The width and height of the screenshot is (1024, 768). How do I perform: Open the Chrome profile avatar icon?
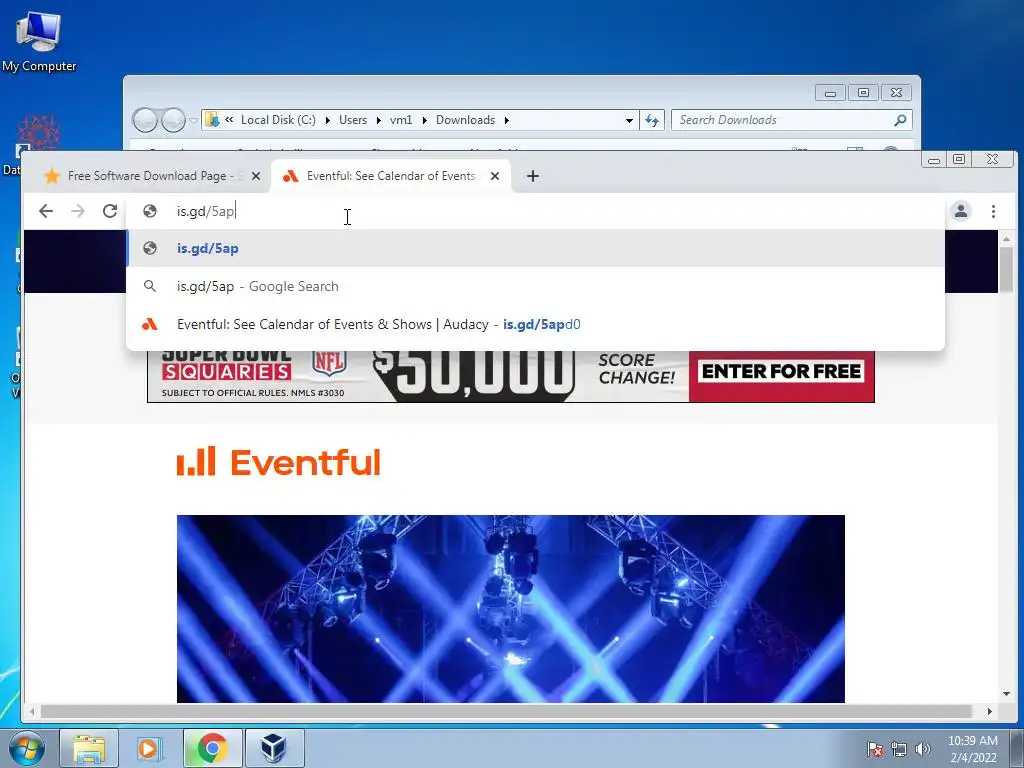point(961,211)
